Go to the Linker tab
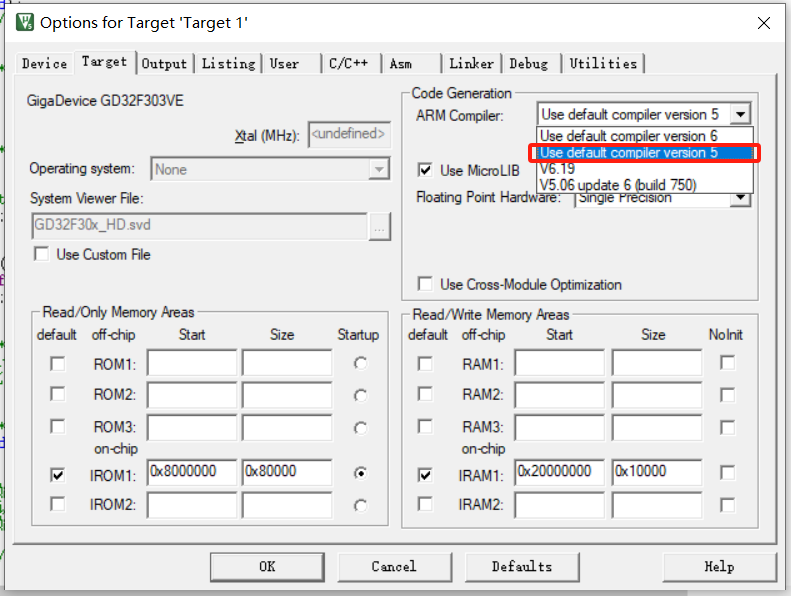 pos(472,64)
